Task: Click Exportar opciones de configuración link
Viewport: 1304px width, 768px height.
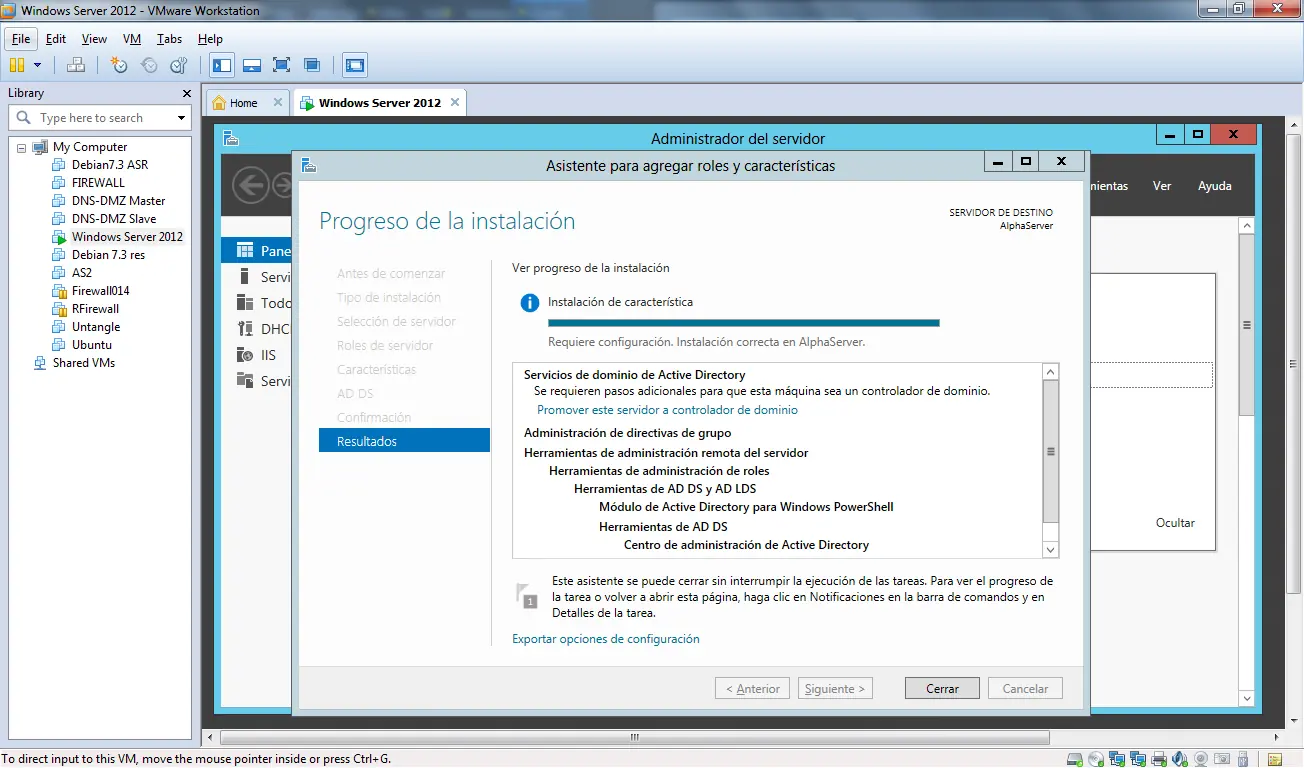Action: pyautogui.click(x=606, y=639)
